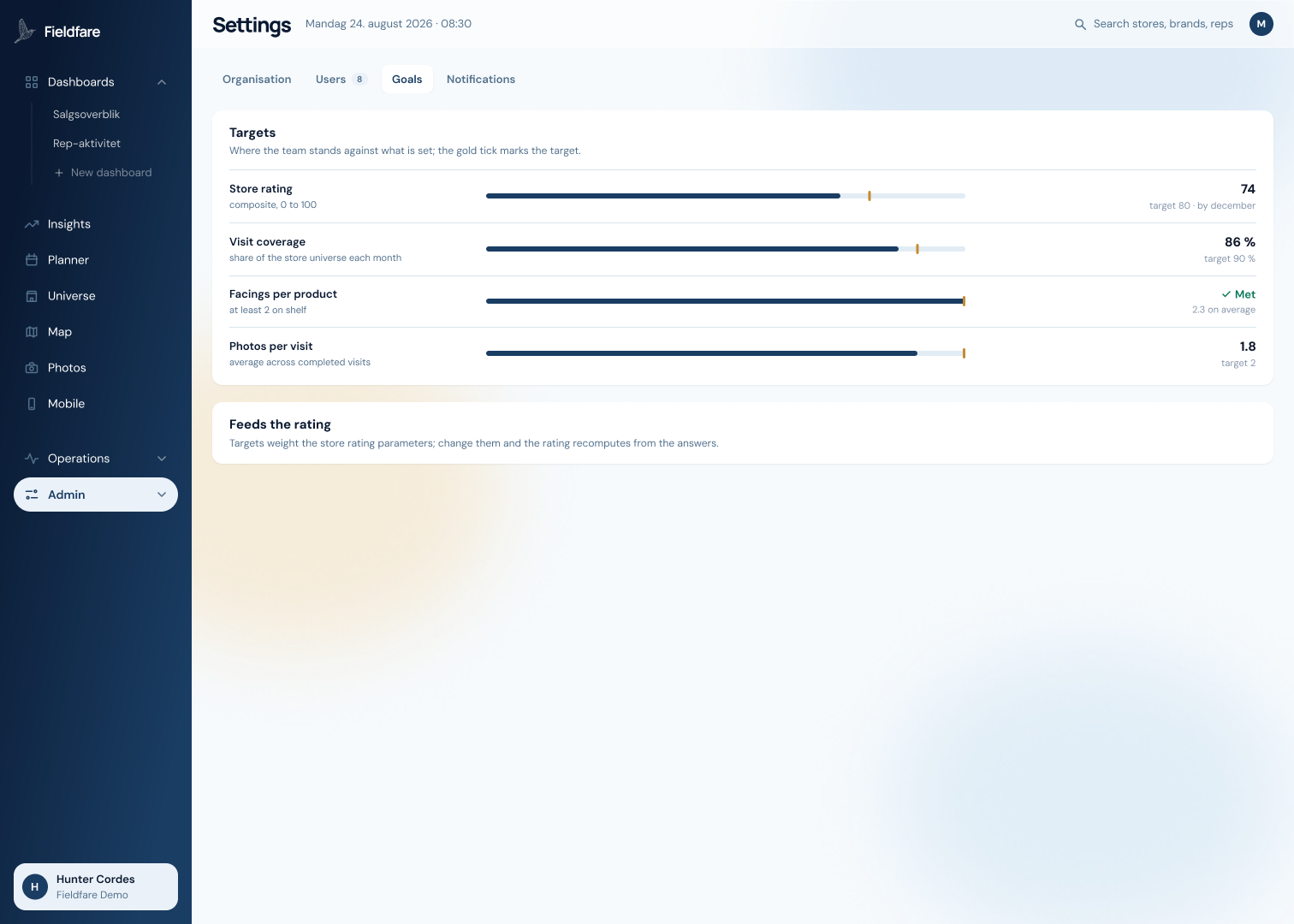
Task: Open Planner via its calendar icon
Action: coord(32,260)
